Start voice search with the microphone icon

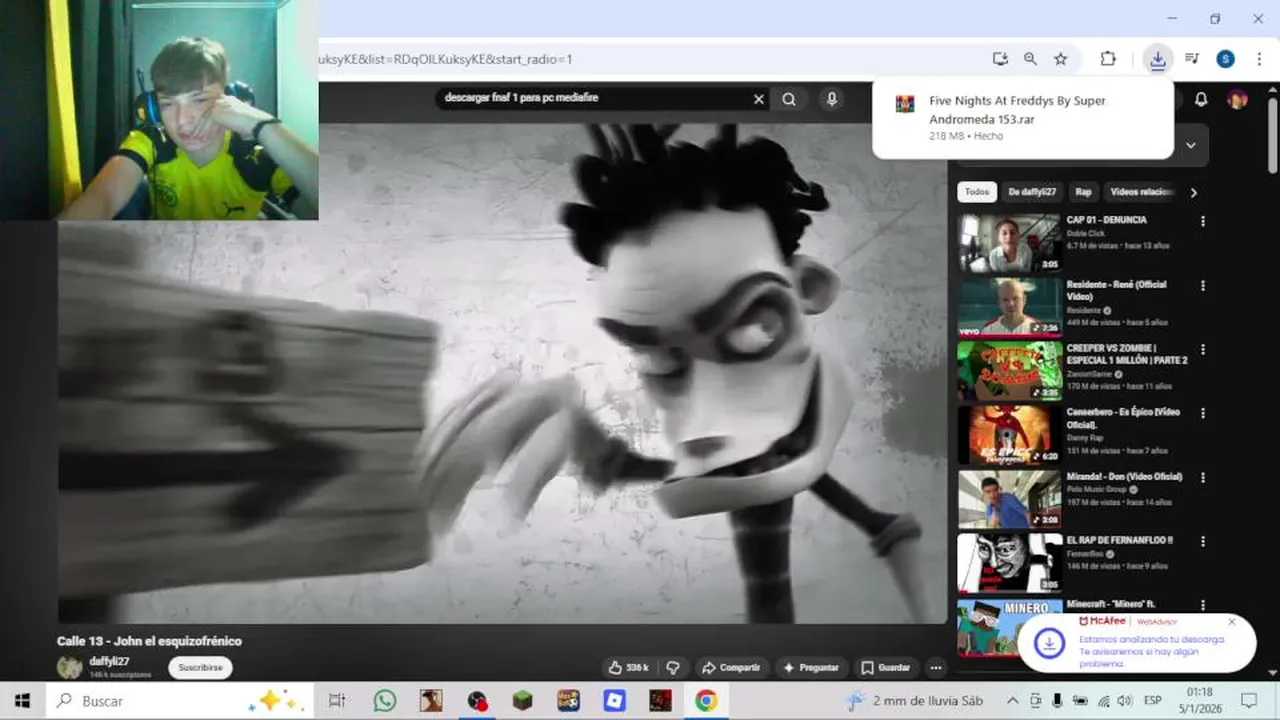(831, 99)
